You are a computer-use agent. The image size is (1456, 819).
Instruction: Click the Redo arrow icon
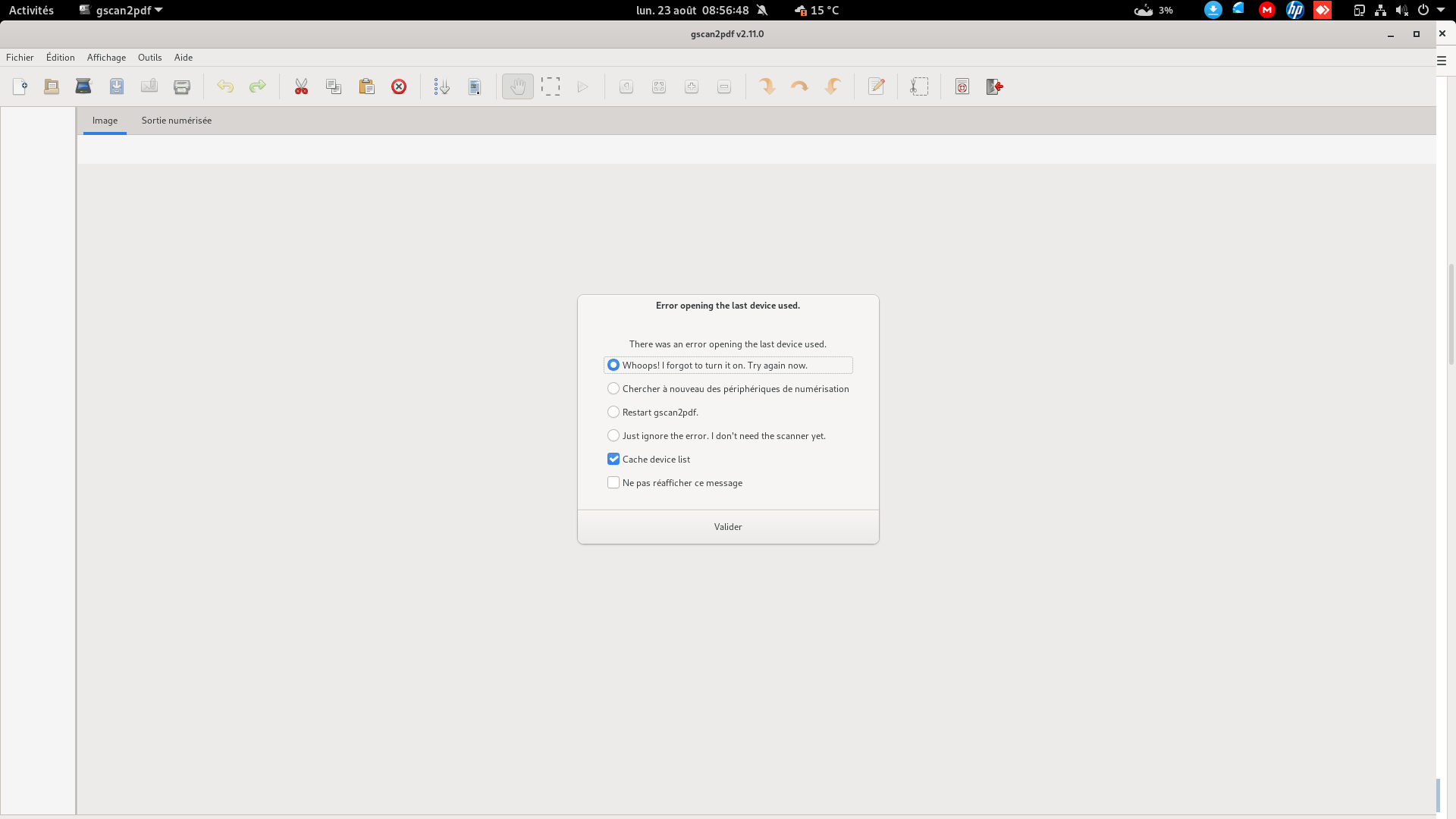pyautogui.click(x=258, y=86)
